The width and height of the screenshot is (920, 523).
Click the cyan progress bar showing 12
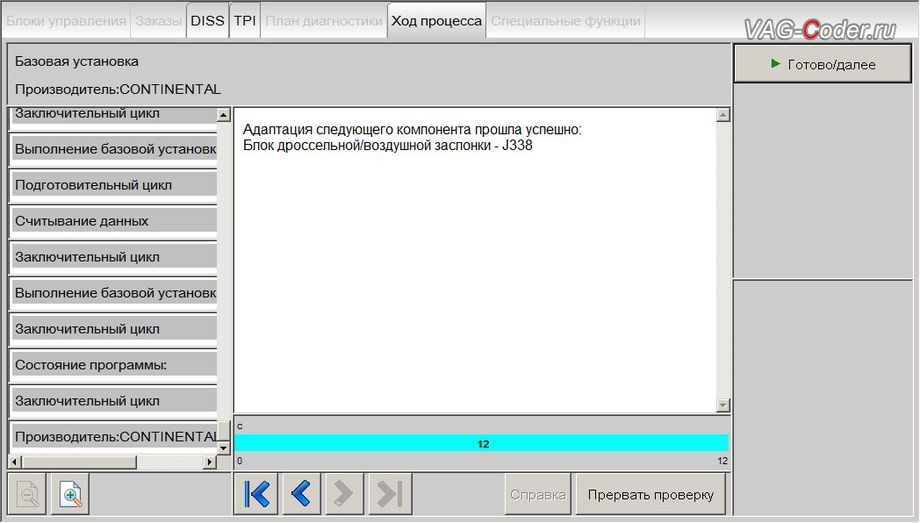click(482, 443)
